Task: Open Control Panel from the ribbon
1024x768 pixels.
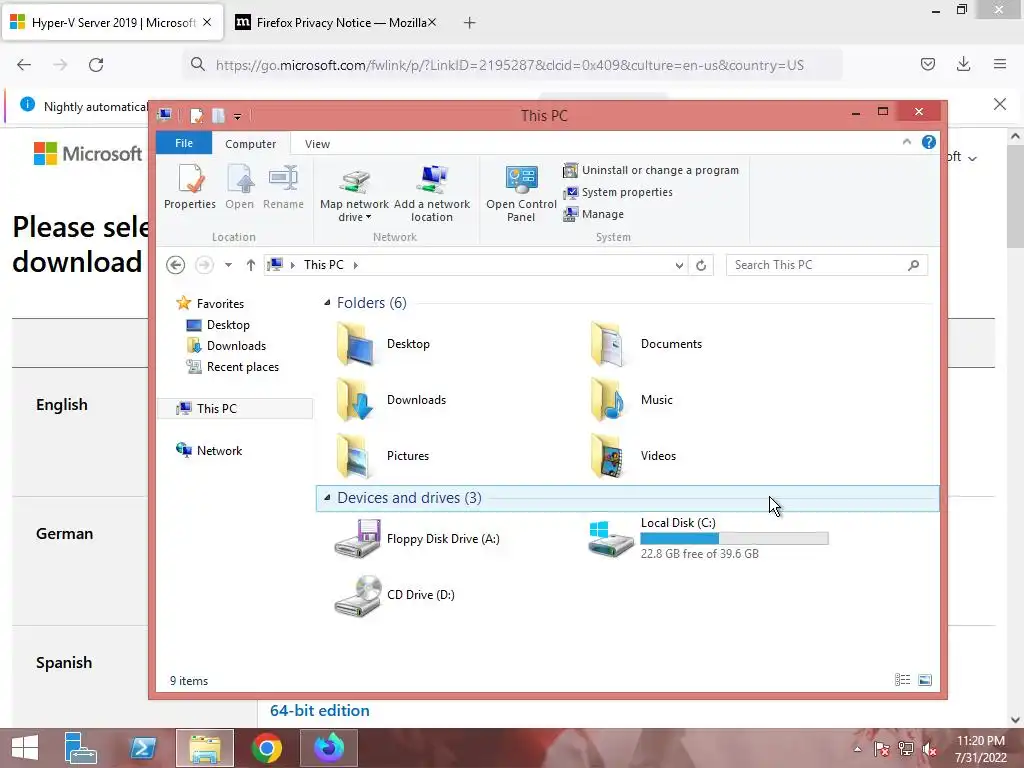Action: tap(521, 194)
